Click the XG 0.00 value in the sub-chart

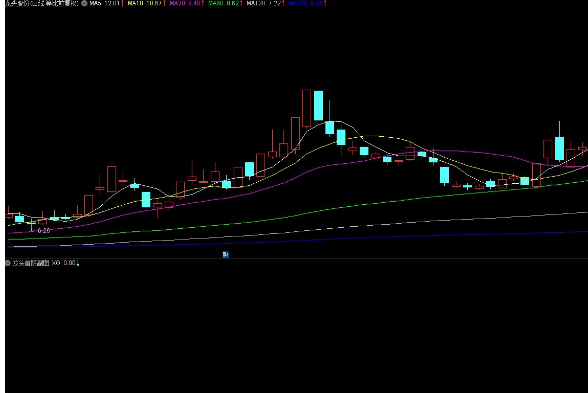tap(63, 263)
